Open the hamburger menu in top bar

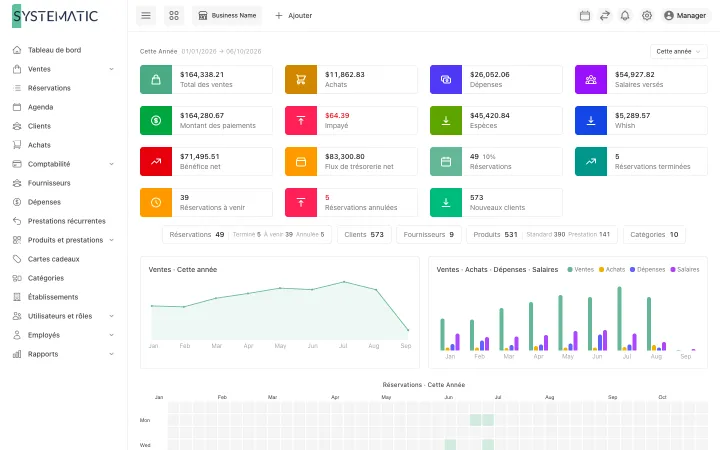coord(146,16)
